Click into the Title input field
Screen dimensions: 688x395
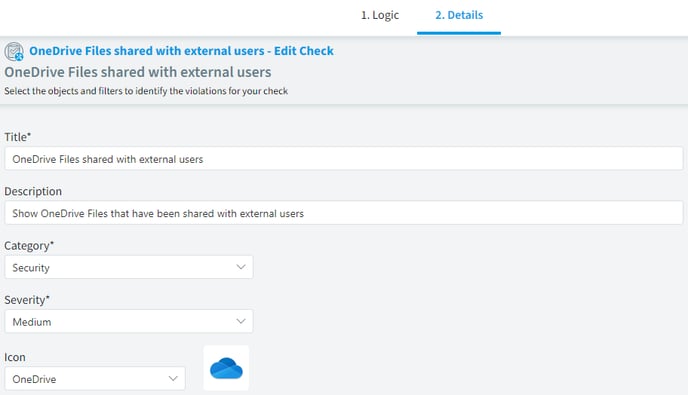[344, 159]
